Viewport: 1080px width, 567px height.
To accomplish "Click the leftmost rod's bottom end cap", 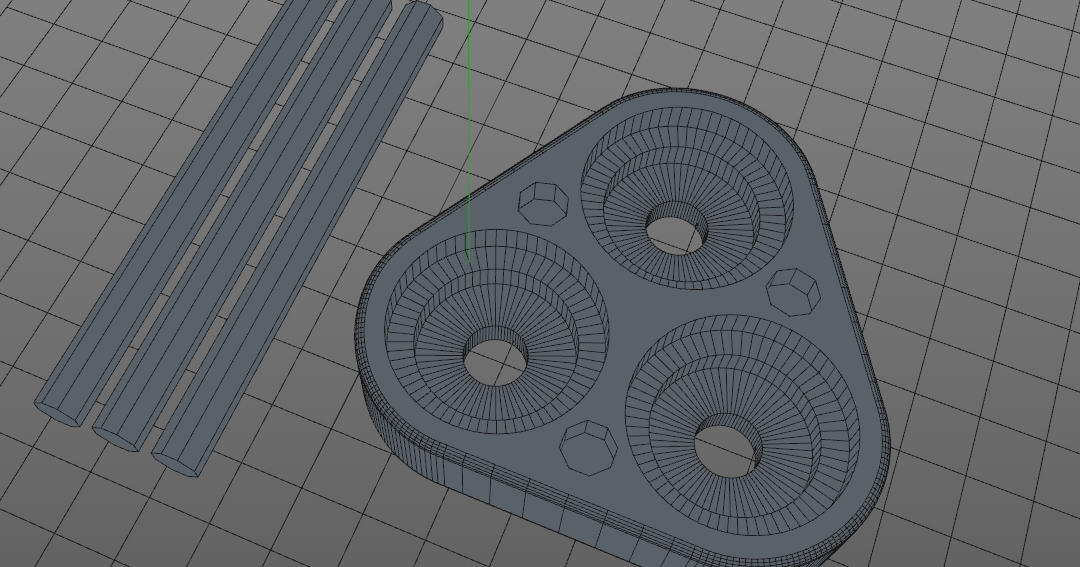I will (59, 409).
